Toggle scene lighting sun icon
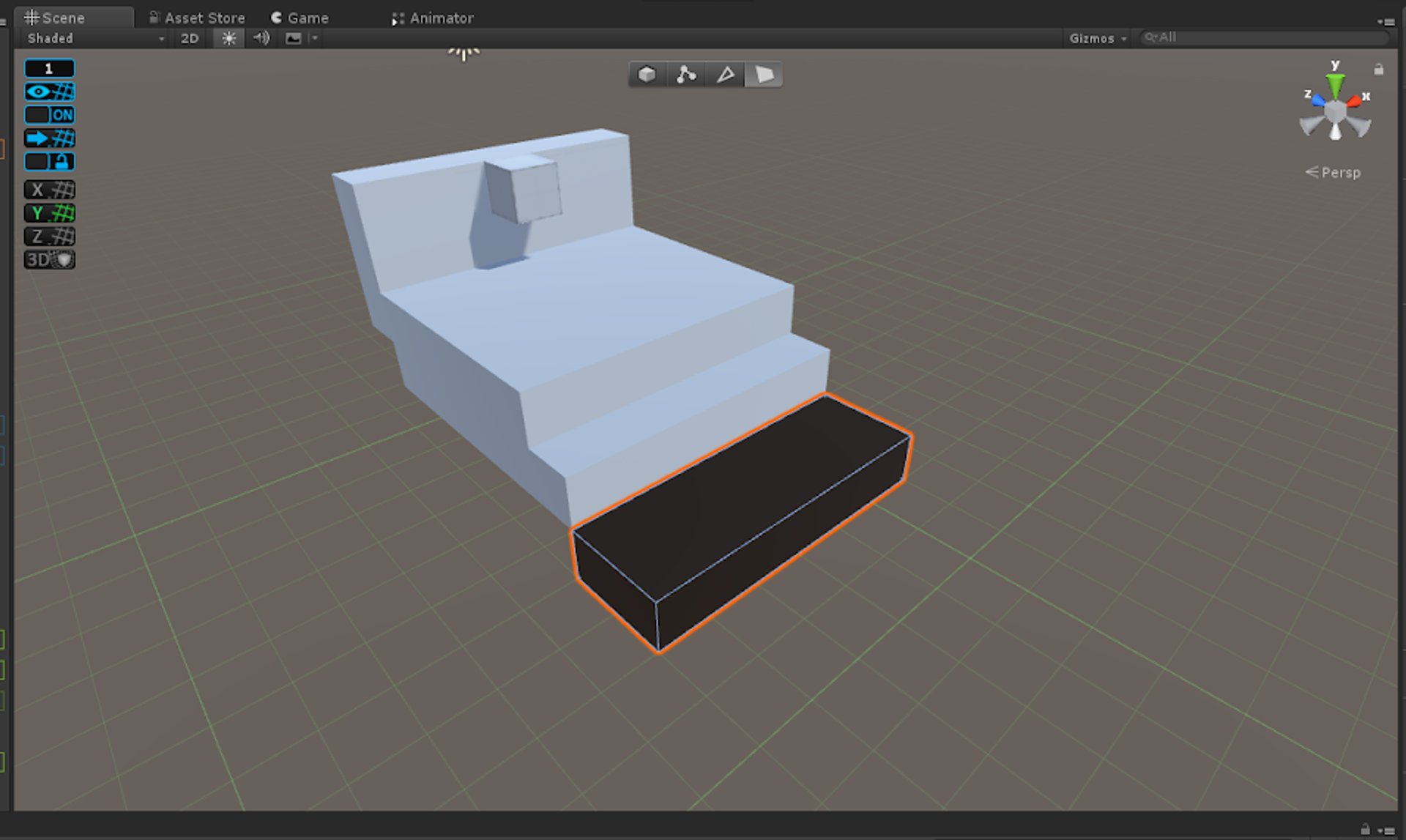 coord(229,38)
